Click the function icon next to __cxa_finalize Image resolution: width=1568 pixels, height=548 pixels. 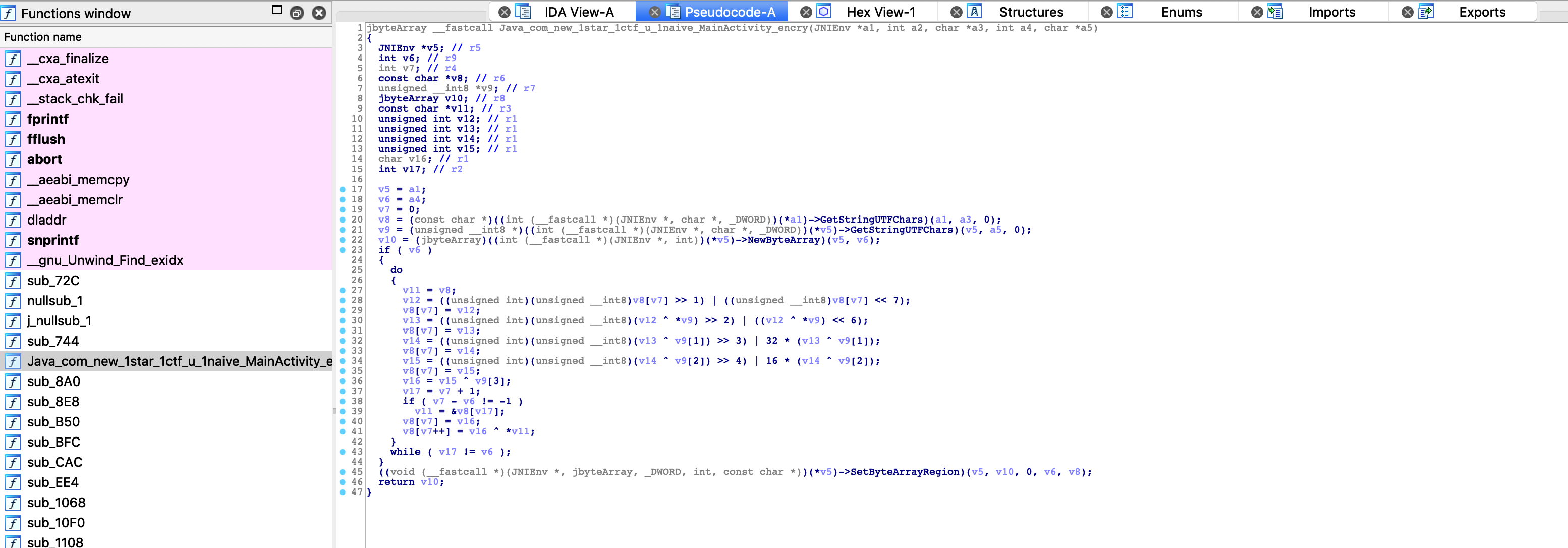point(13,59)
